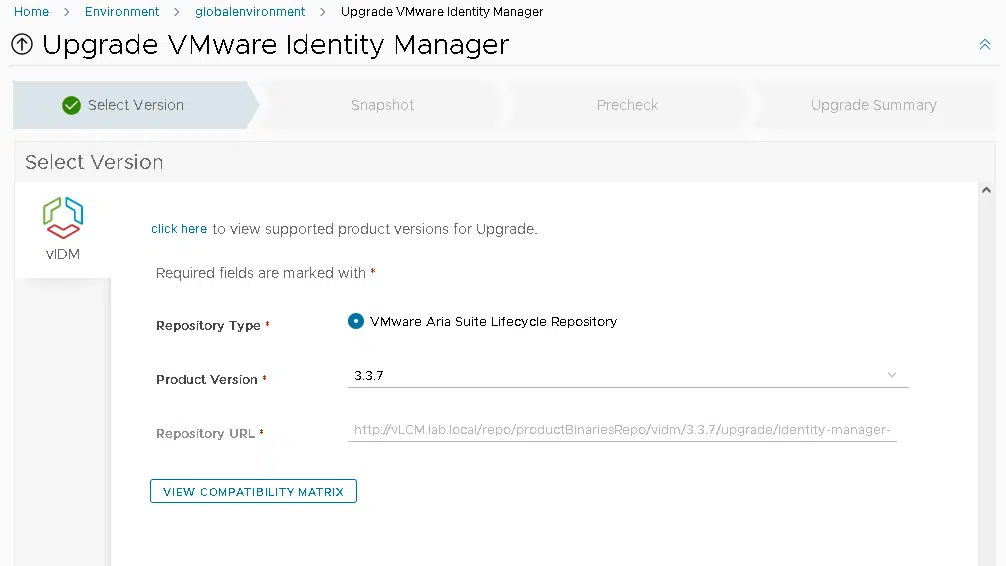Go to the Upgrade Summary step
Screen dimensions: 1006x566
click(873, 105)
